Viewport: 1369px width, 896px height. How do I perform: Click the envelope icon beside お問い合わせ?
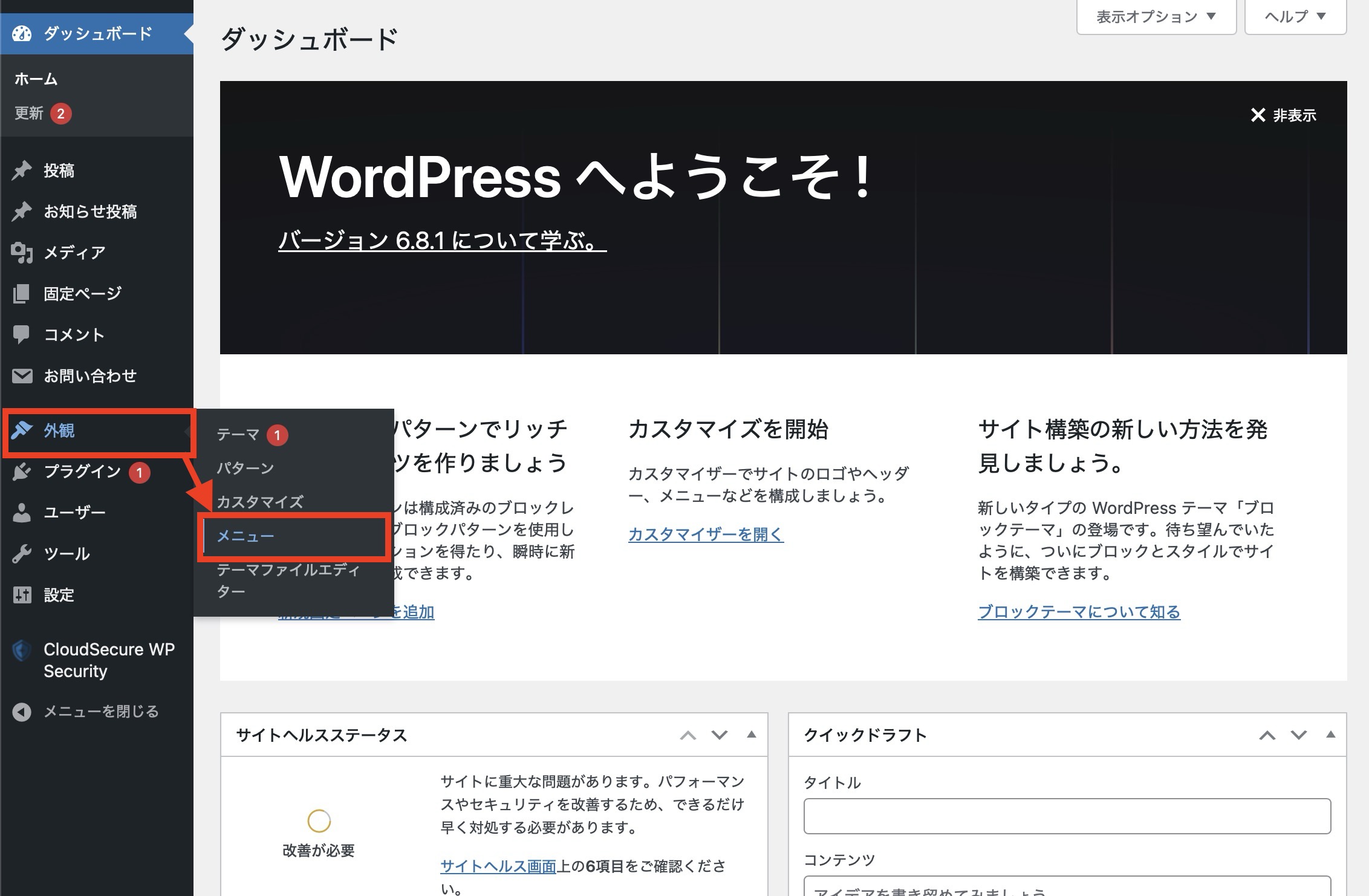click(22, 376)
